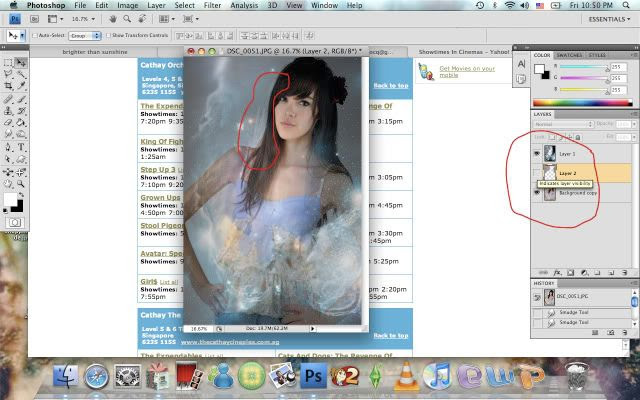Open ESSENTIALS workspace dropdown
This screenshot has width=640, height=400.
coord(609,19)
